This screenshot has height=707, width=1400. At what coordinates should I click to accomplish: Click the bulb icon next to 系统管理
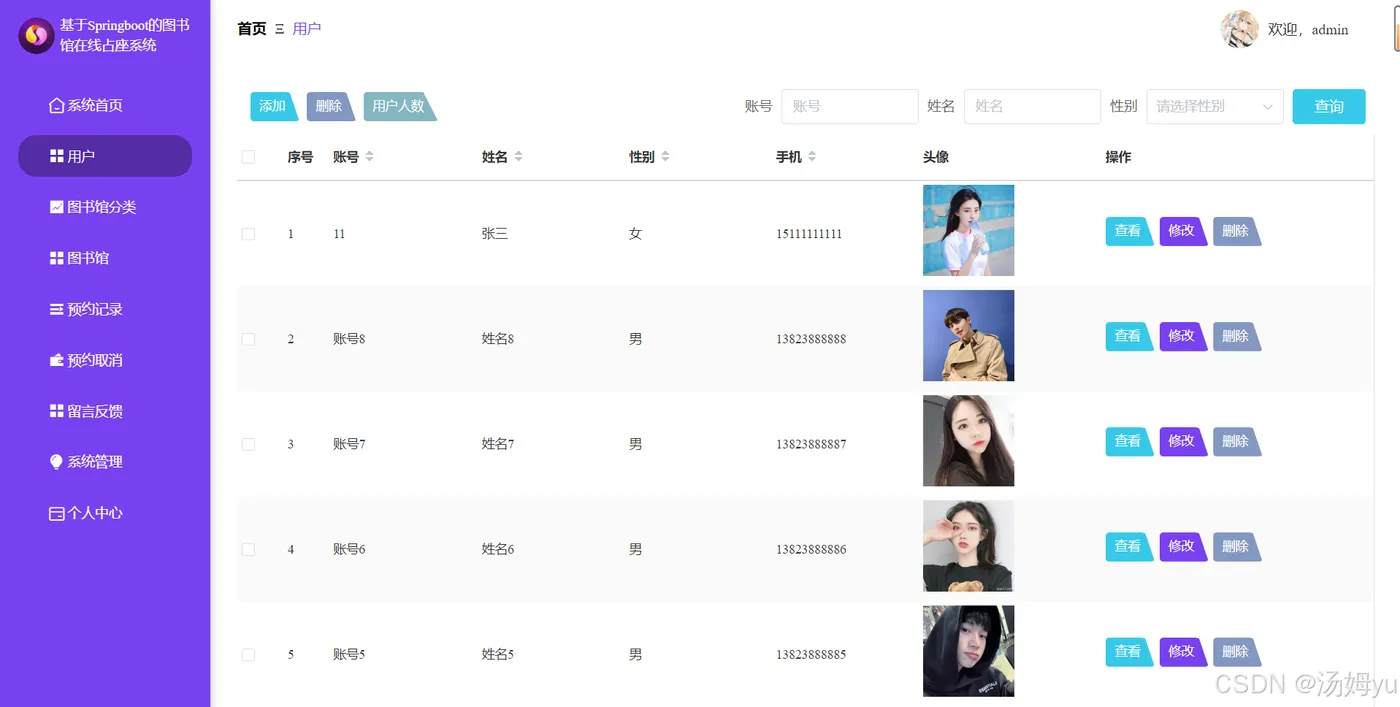click(x=57, y=462)
